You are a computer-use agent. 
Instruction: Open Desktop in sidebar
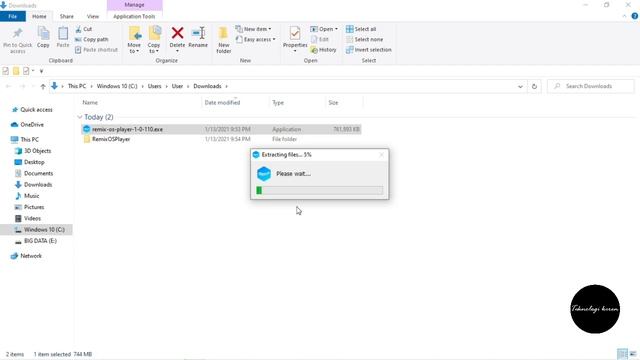(29, 162)
